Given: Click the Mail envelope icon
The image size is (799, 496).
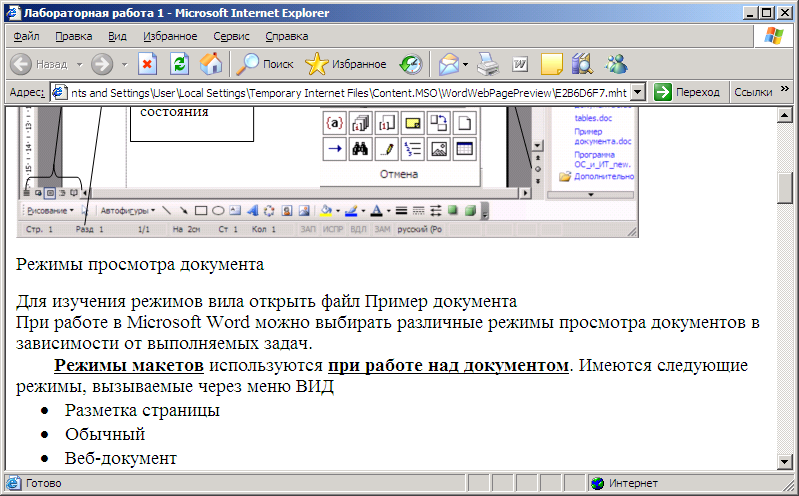Looking at the screenshot, I should [448, 64].
